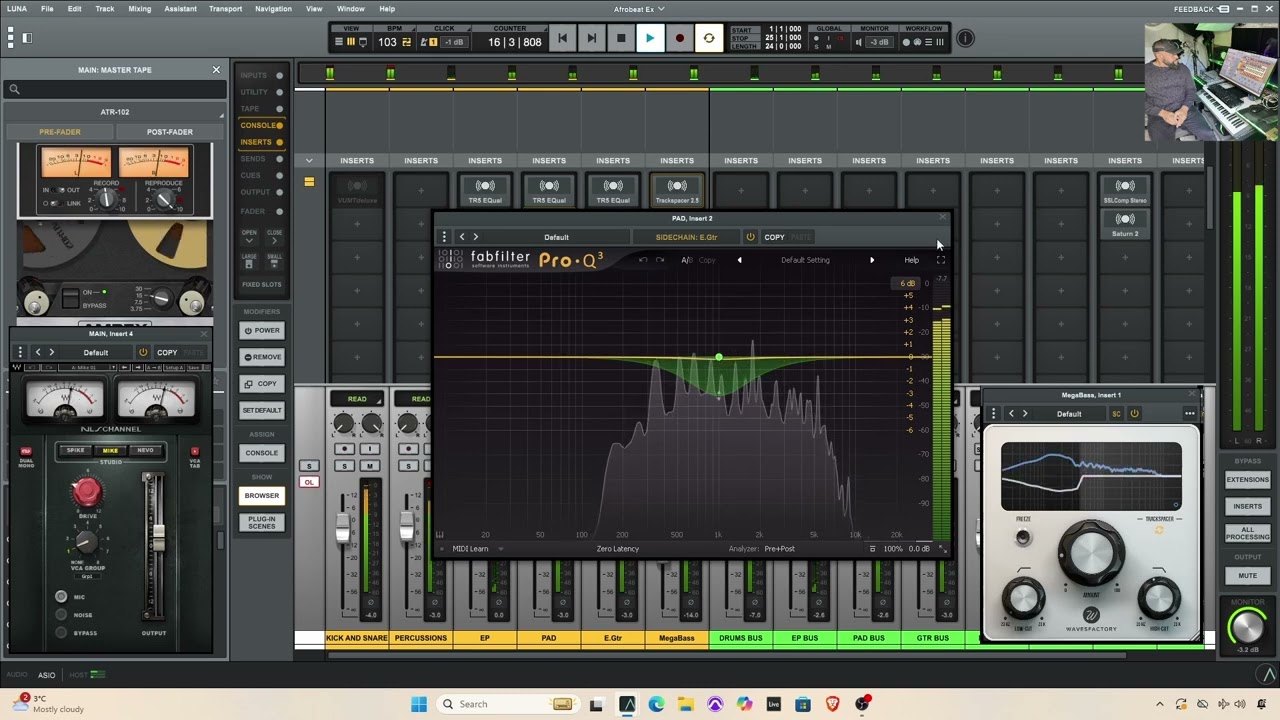Image resolution: width=1280 pixels, height=720 pixels.
Task: Toggle SENDS row visibility
Action: pos(261,159)
